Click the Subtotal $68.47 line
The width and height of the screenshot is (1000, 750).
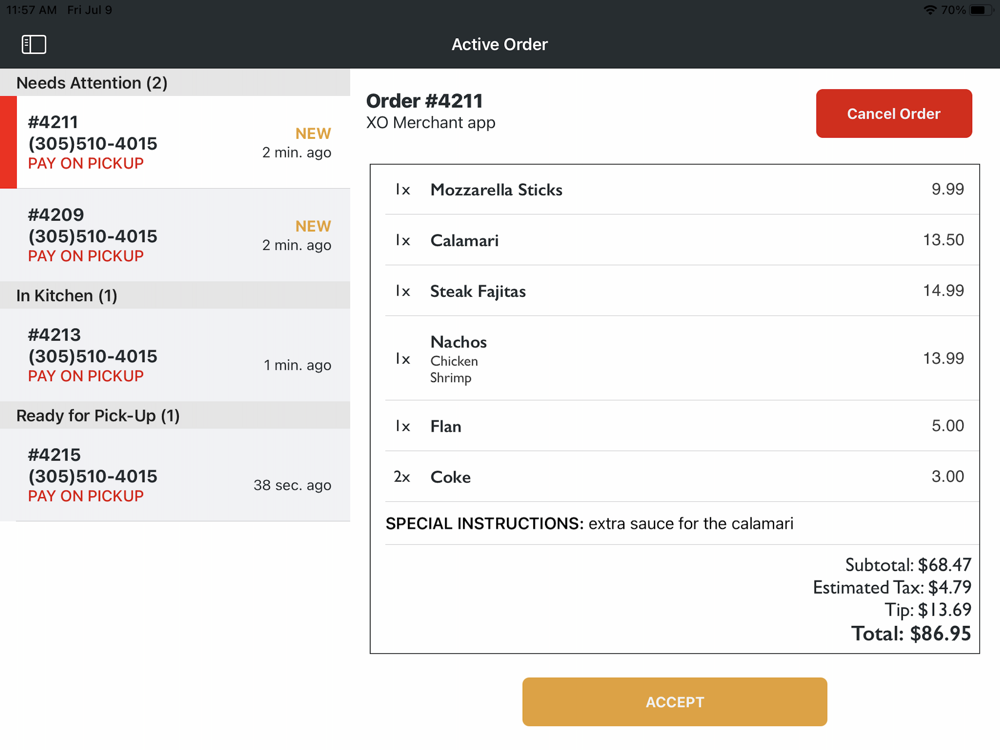click(x=908, y=564)
